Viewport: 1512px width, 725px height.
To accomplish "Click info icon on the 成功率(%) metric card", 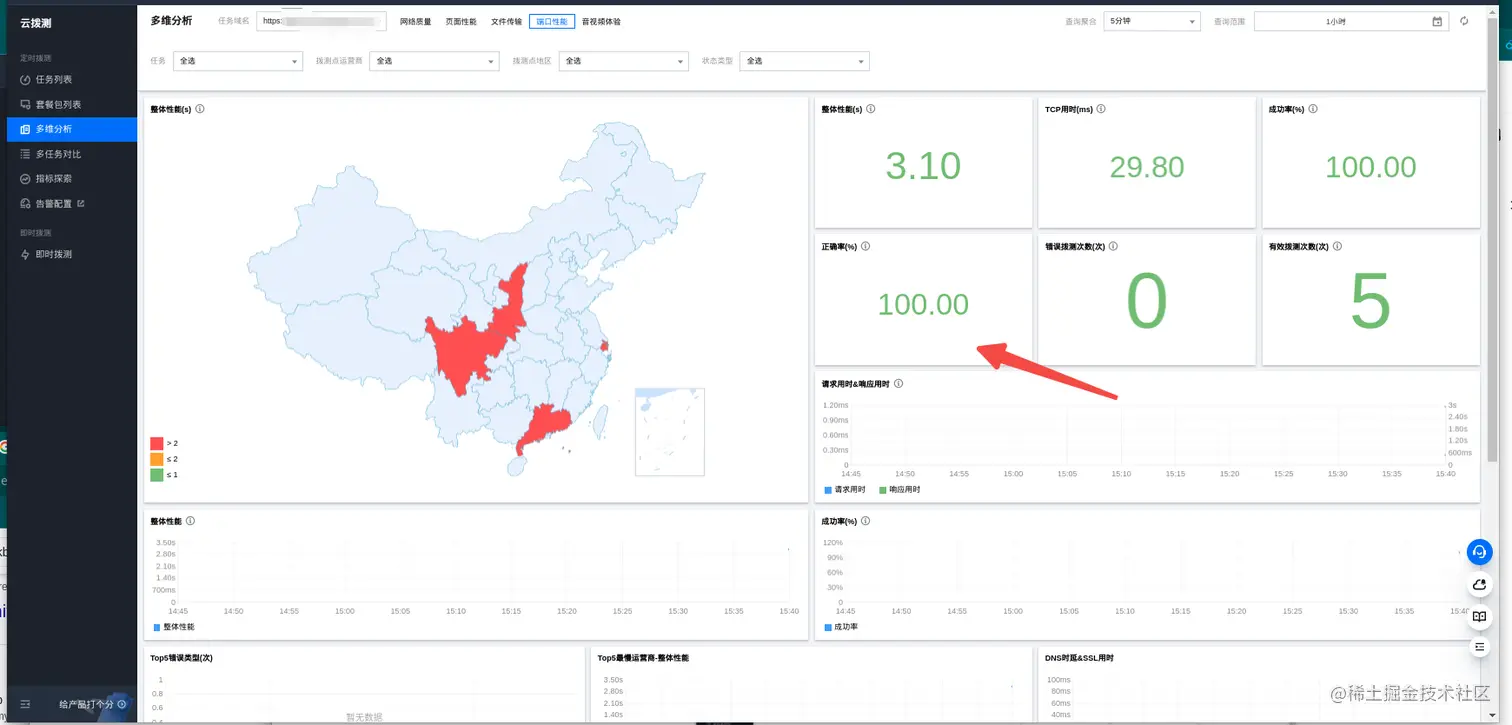I will click(x=1313, y=109).
